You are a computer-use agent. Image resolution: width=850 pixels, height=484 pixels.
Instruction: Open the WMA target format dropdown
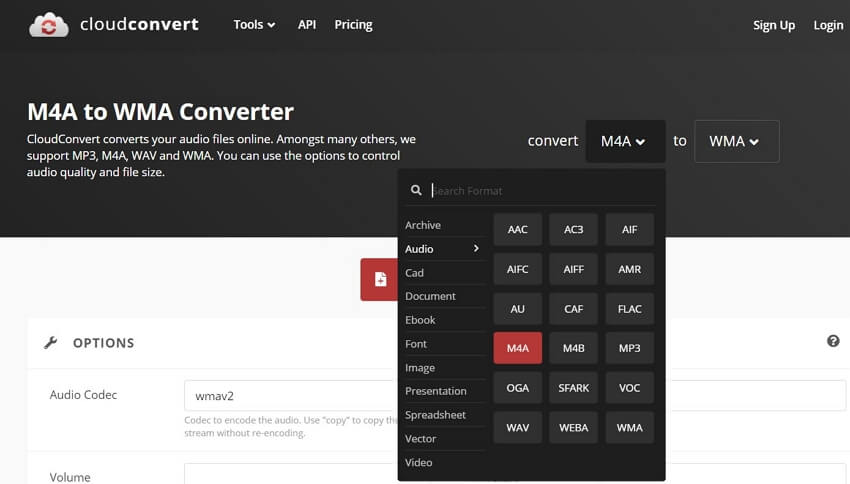coord(737,141)
